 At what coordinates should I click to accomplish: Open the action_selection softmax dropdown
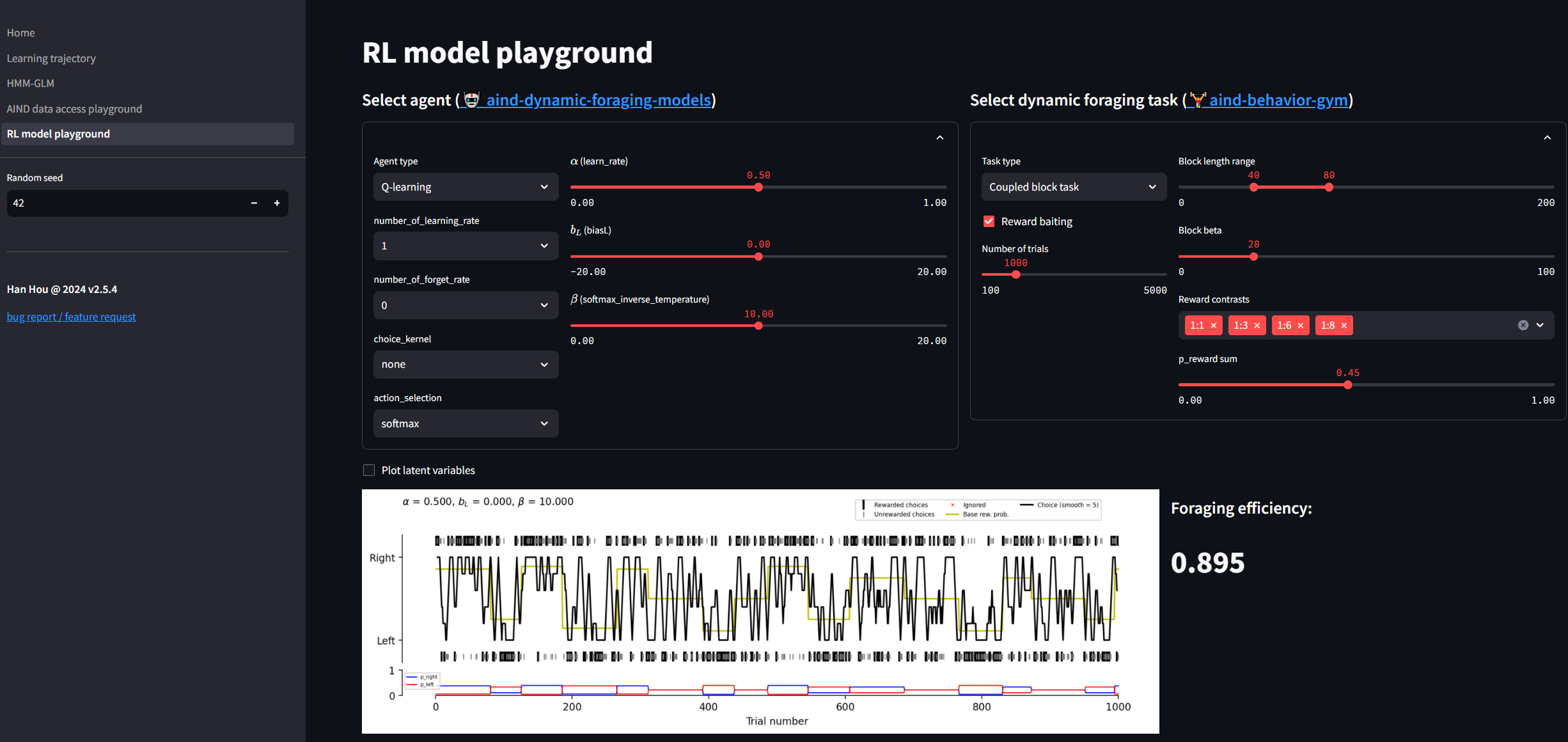pos(466,423)
